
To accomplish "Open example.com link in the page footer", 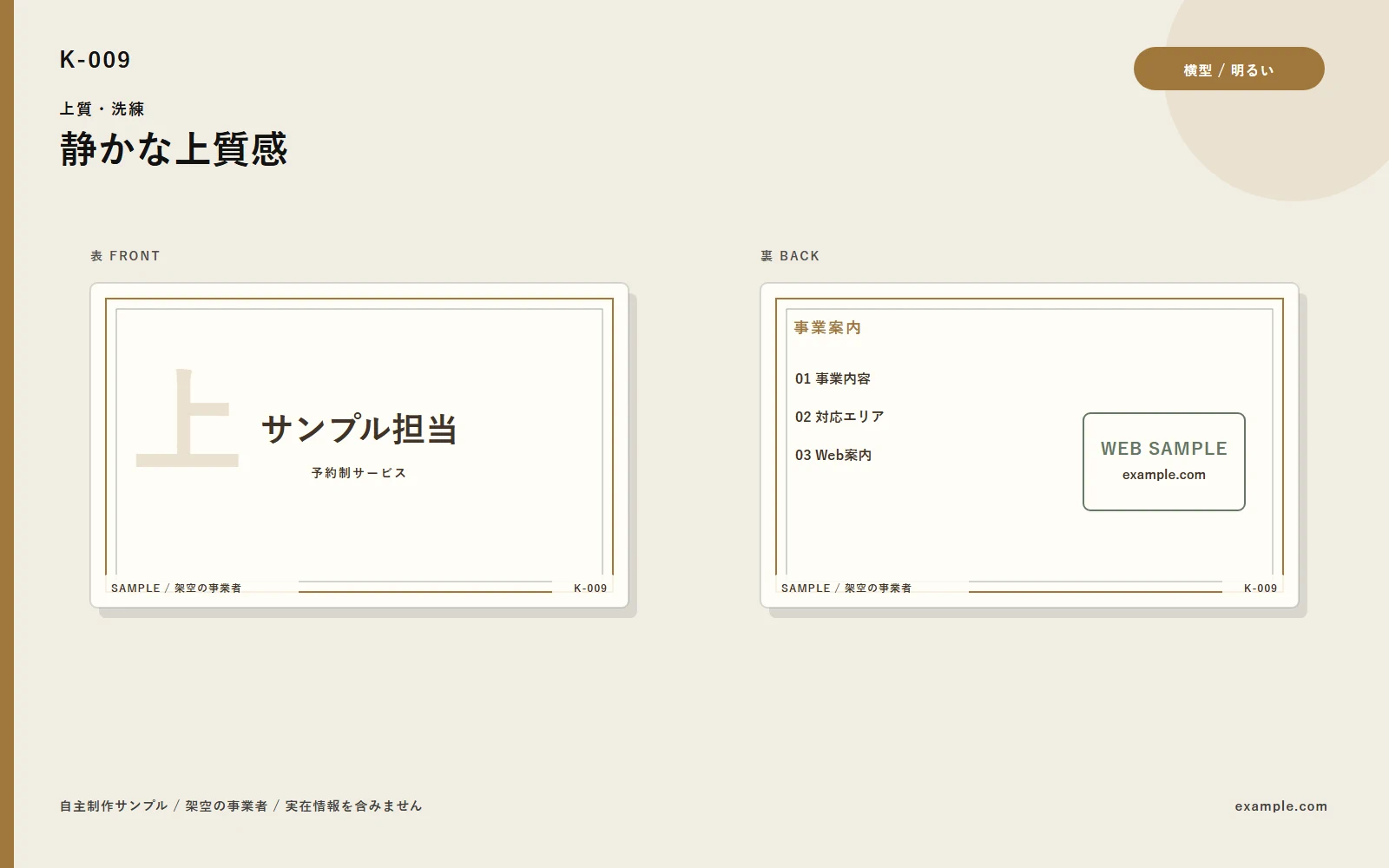I will (1281, 806).
